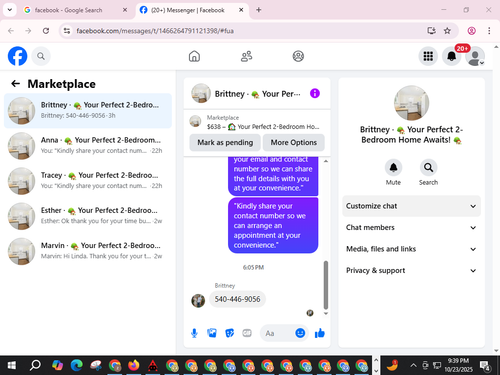Open a new browser tab

259,10
